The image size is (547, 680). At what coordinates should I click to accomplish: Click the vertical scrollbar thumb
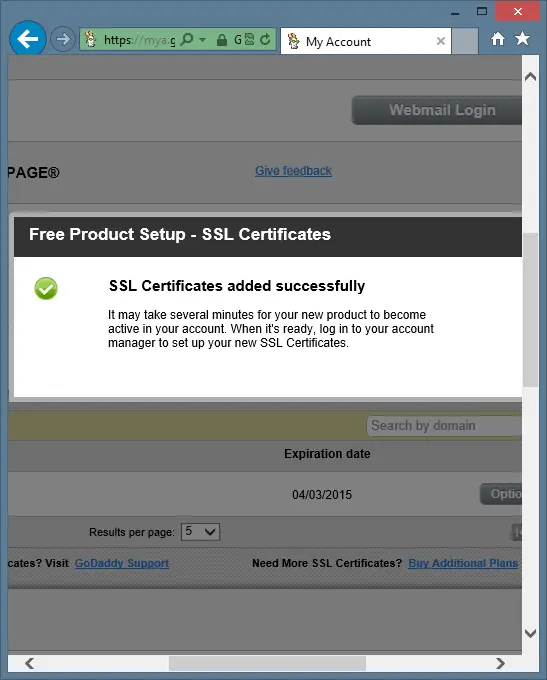(531, 310)
